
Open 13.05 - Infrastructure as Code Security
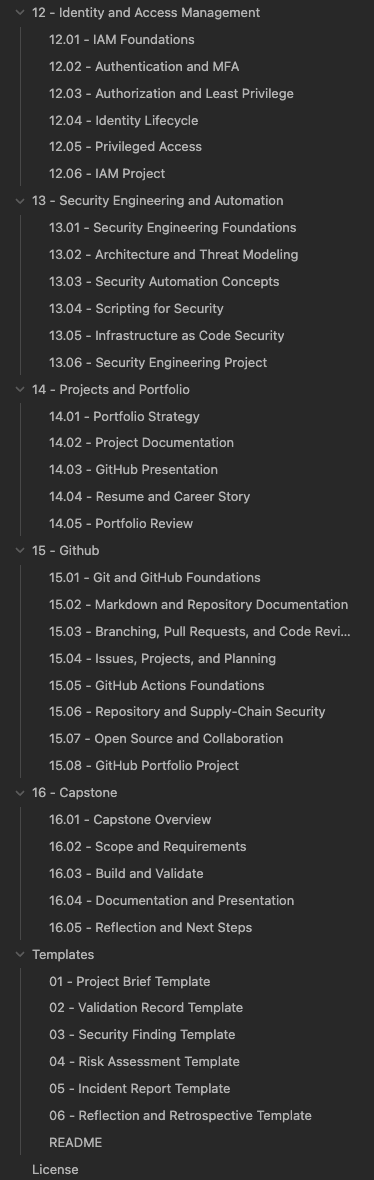(167, 336)
